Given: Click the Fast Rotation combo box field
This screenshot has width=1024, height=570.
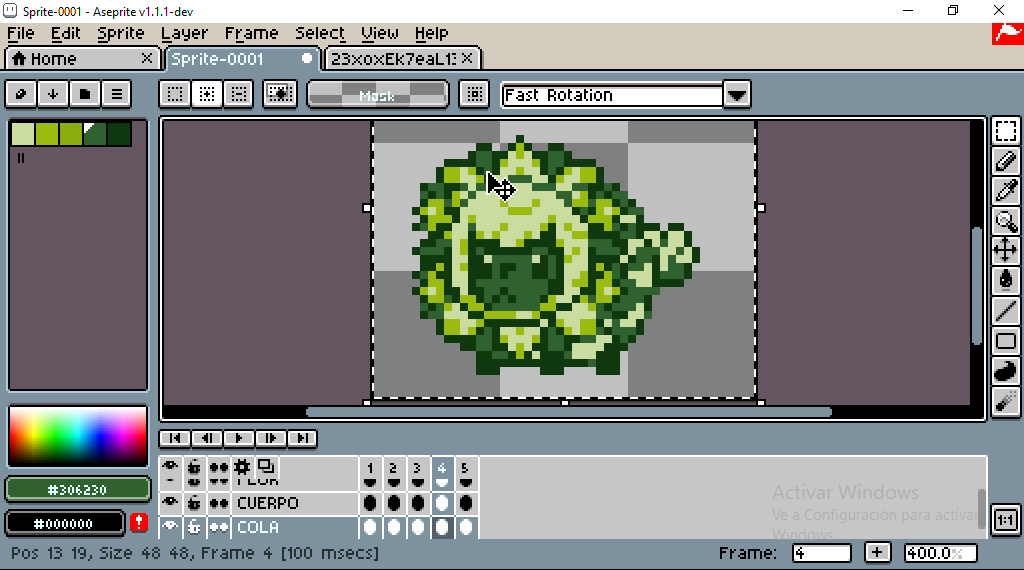Looking at the screenshot, I should [613, 95].
